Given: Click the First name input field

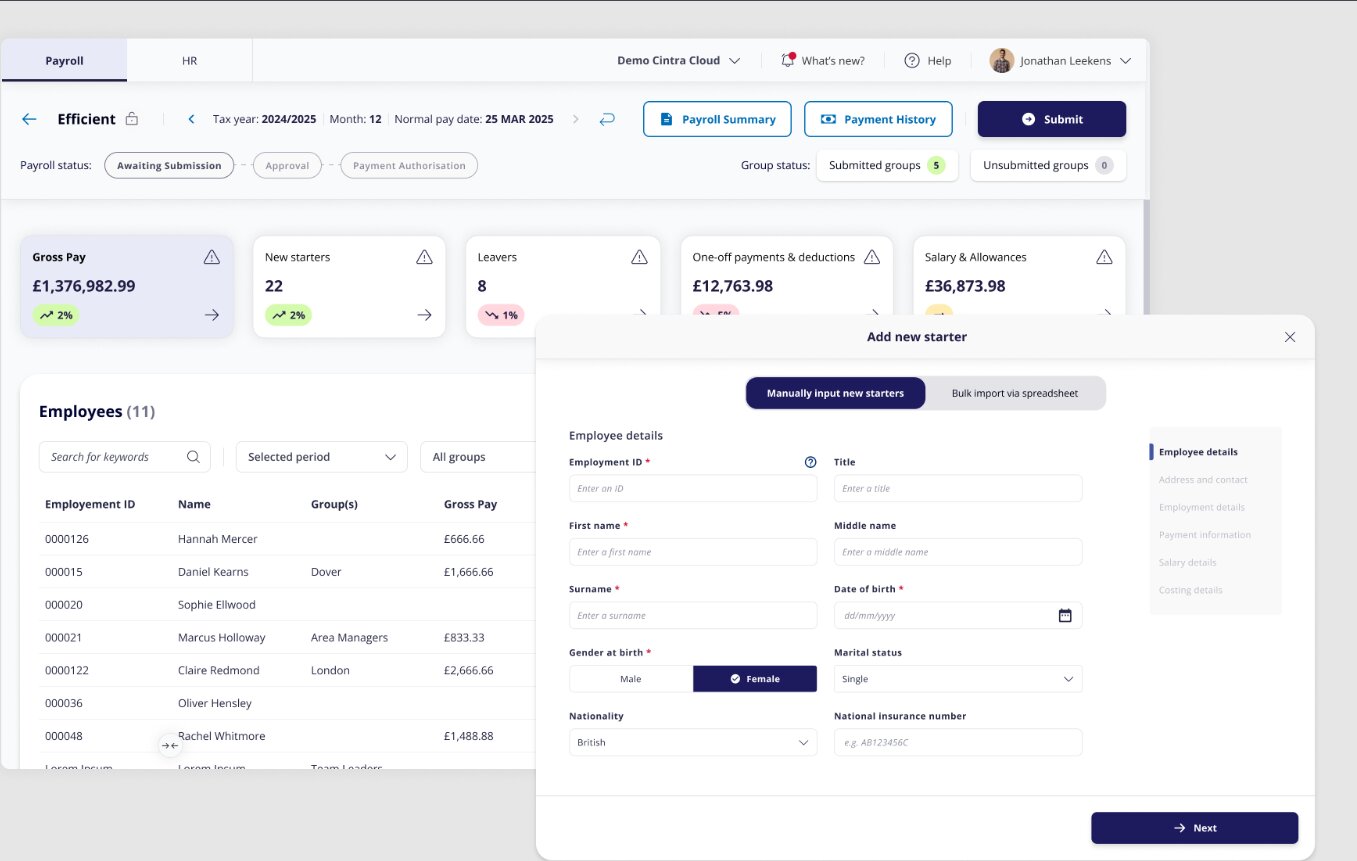Looking at the screenshot, I should (x=692, y=552).
